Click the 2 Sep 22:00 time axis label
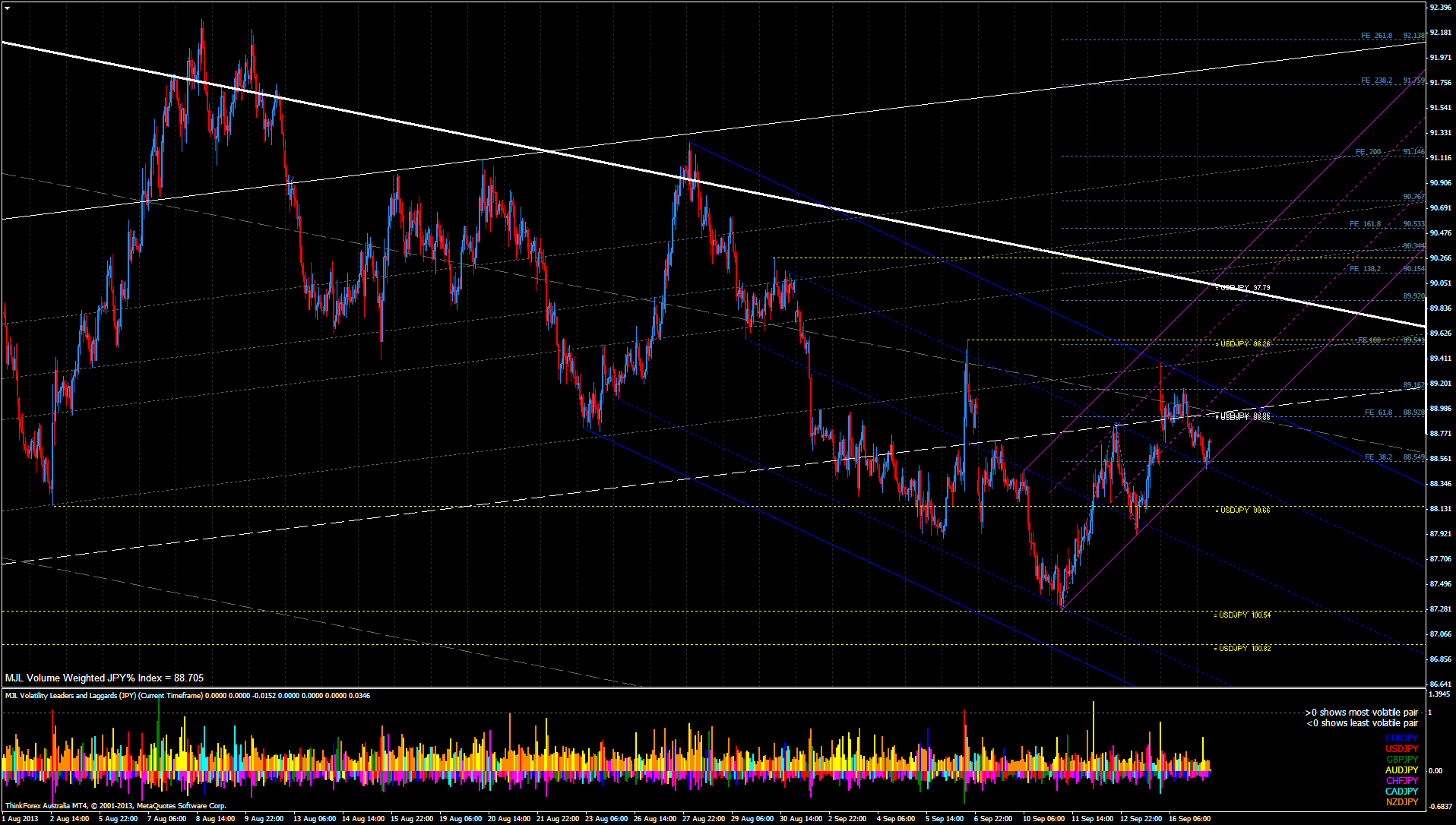 847,819
